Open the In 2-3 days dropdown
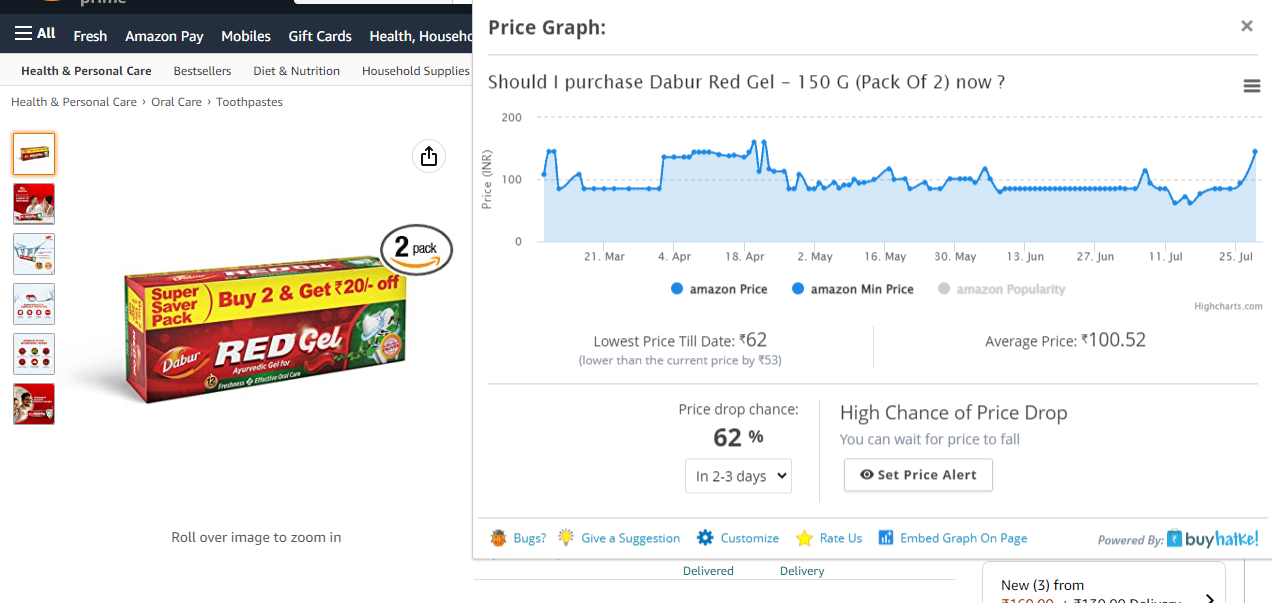Screen dimensions: 1272x603 738,476
